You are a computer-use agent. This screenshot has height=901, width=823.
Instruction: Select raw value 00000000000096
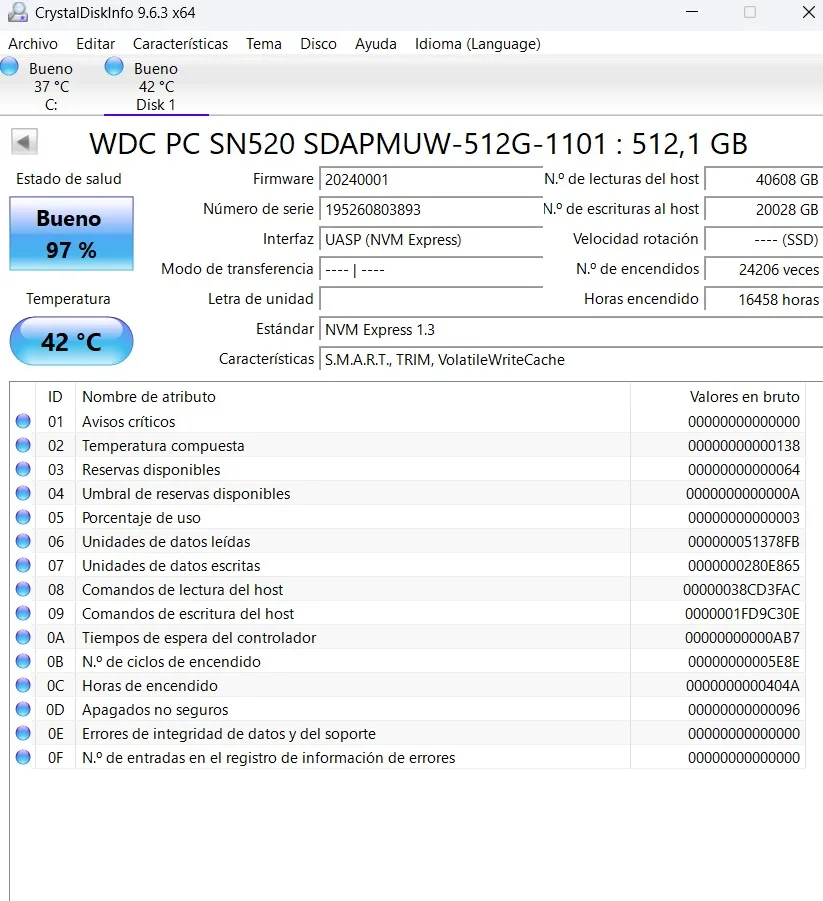tap(744, 710)
